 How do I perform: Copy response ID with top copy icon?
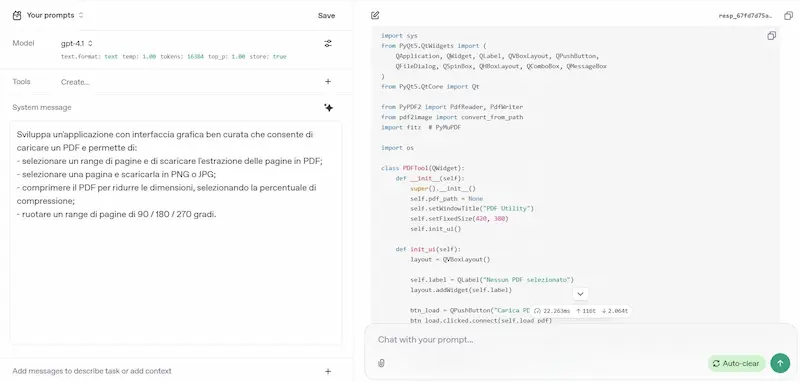[789, 16]
